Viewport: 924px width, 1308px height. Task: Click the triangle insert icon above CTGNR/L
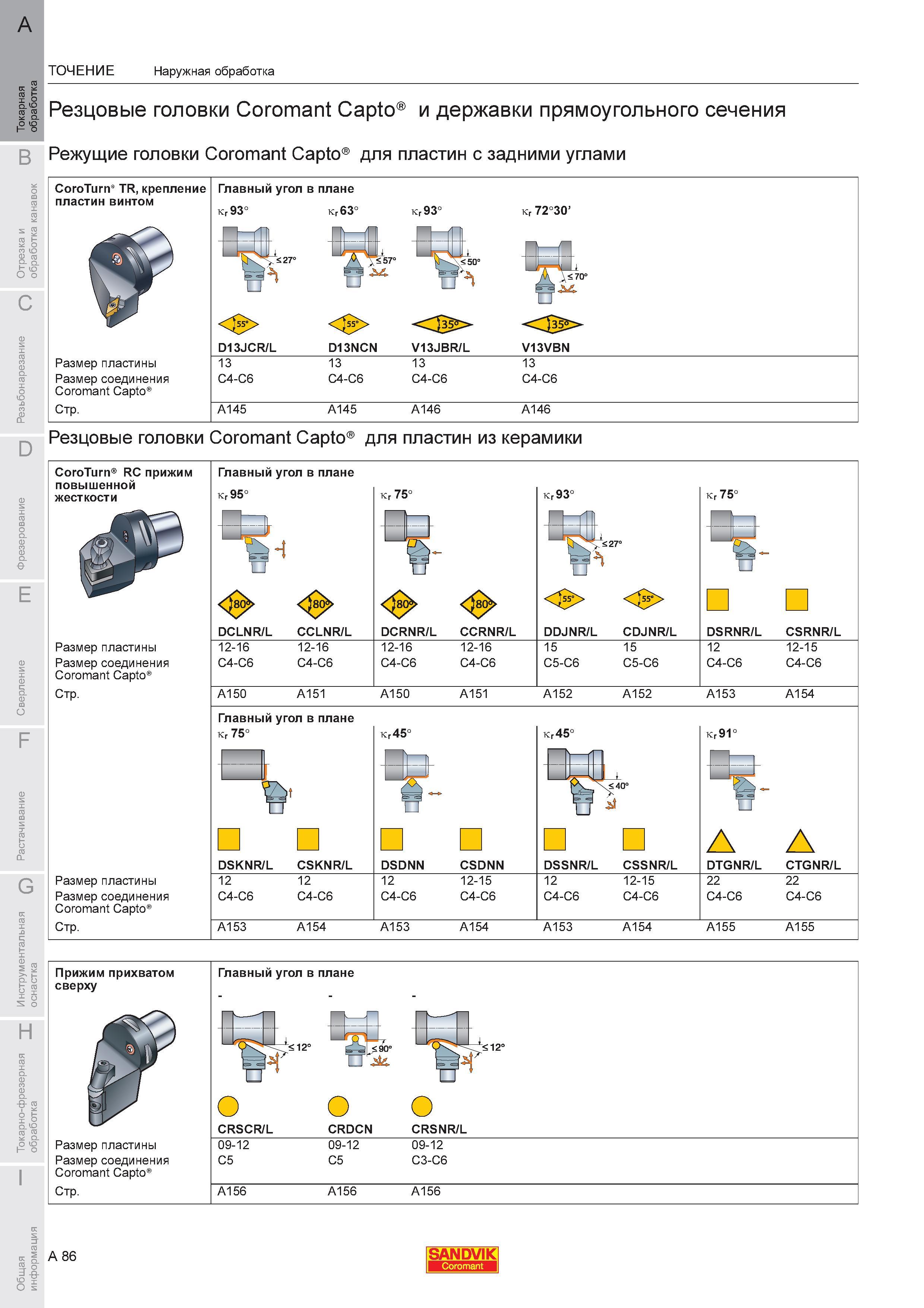click(x=800, y=840)
